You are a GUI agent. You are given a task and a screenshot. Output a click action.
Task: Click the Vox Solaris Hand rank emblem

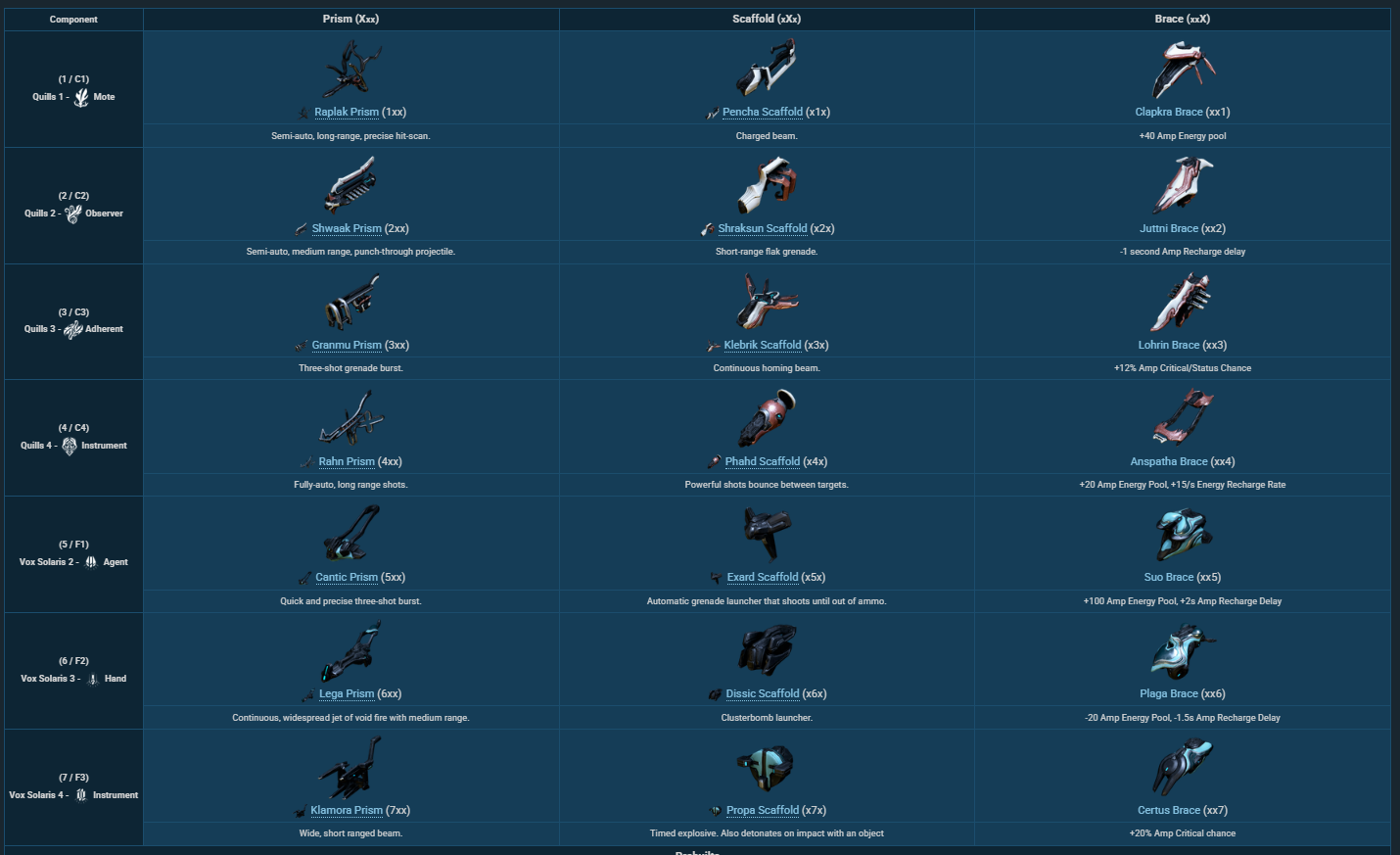click(93, 679)
